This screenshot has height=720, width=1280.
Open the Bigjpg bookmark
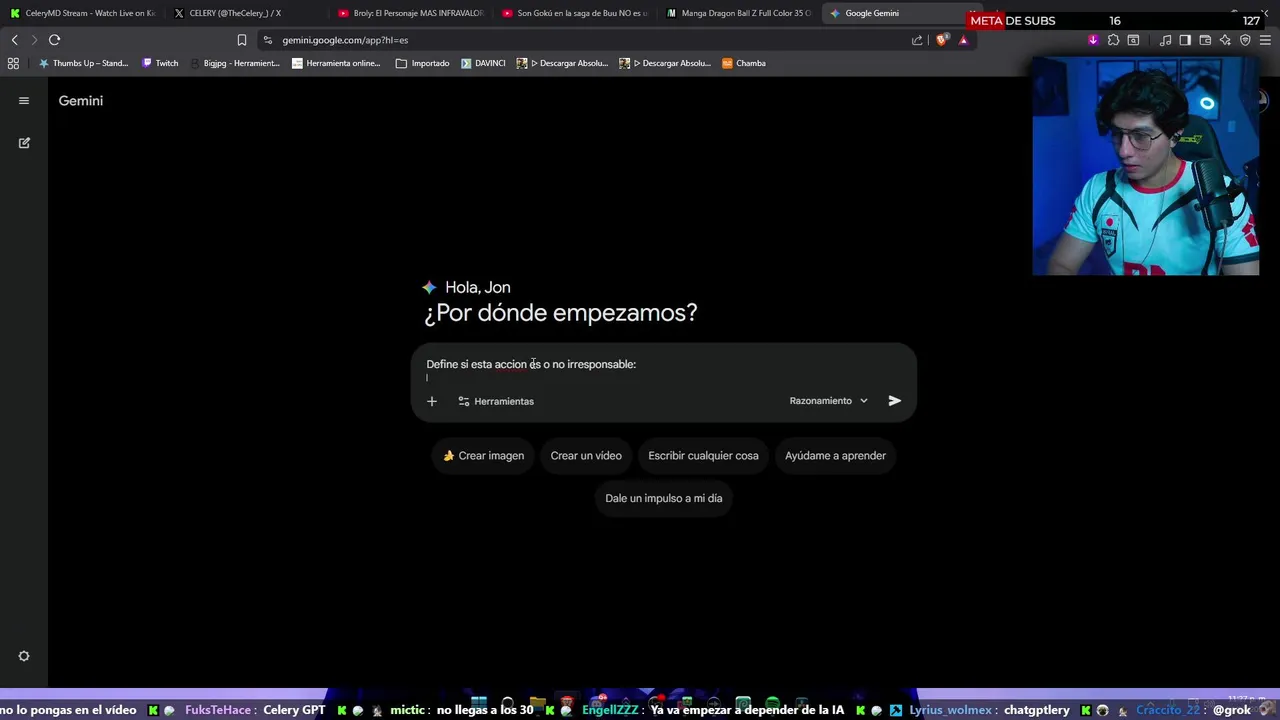click(235, 63)
